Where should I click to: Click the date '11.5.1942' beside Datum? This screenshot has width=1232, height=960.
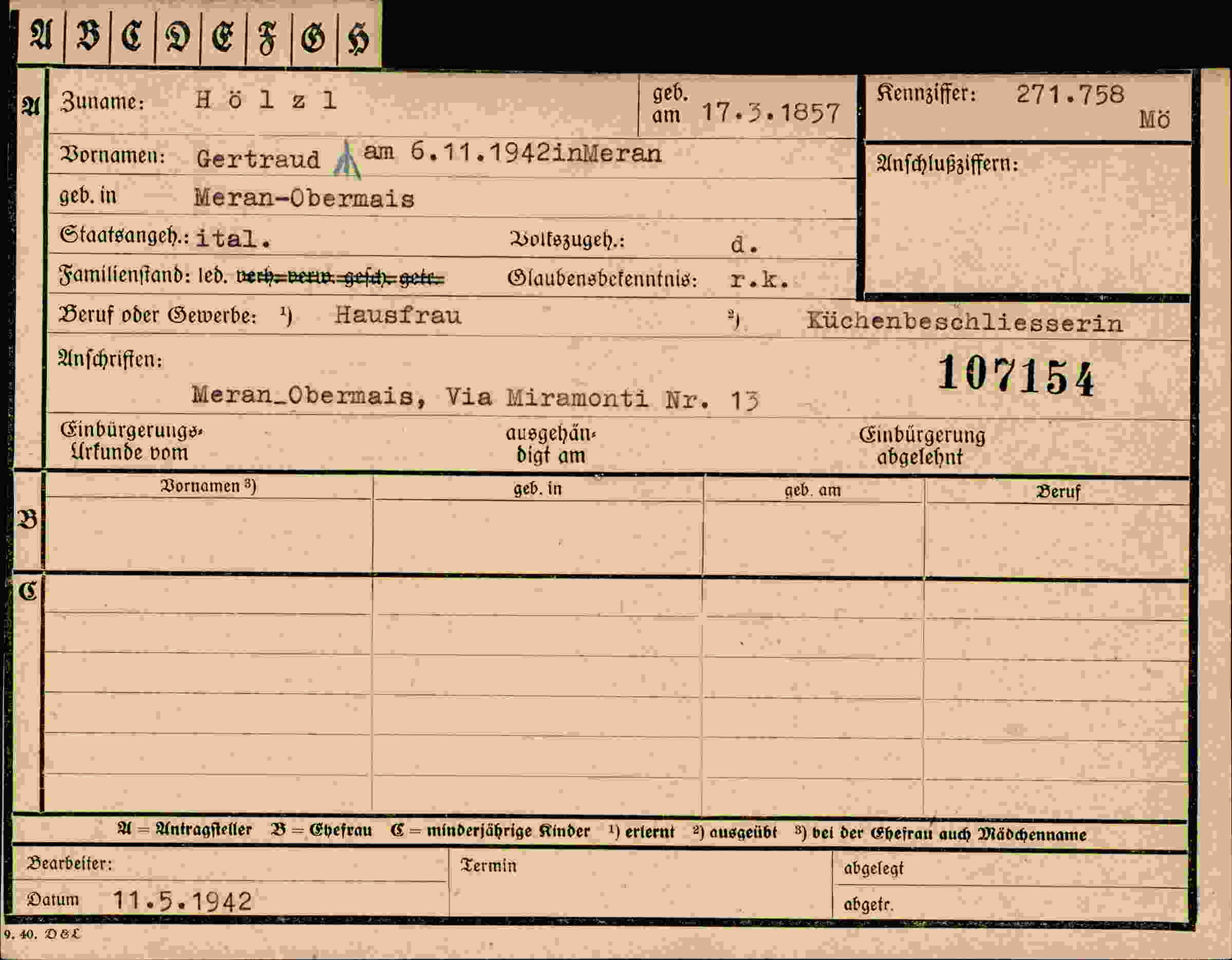pyautogui.click(x=182, y=901)
